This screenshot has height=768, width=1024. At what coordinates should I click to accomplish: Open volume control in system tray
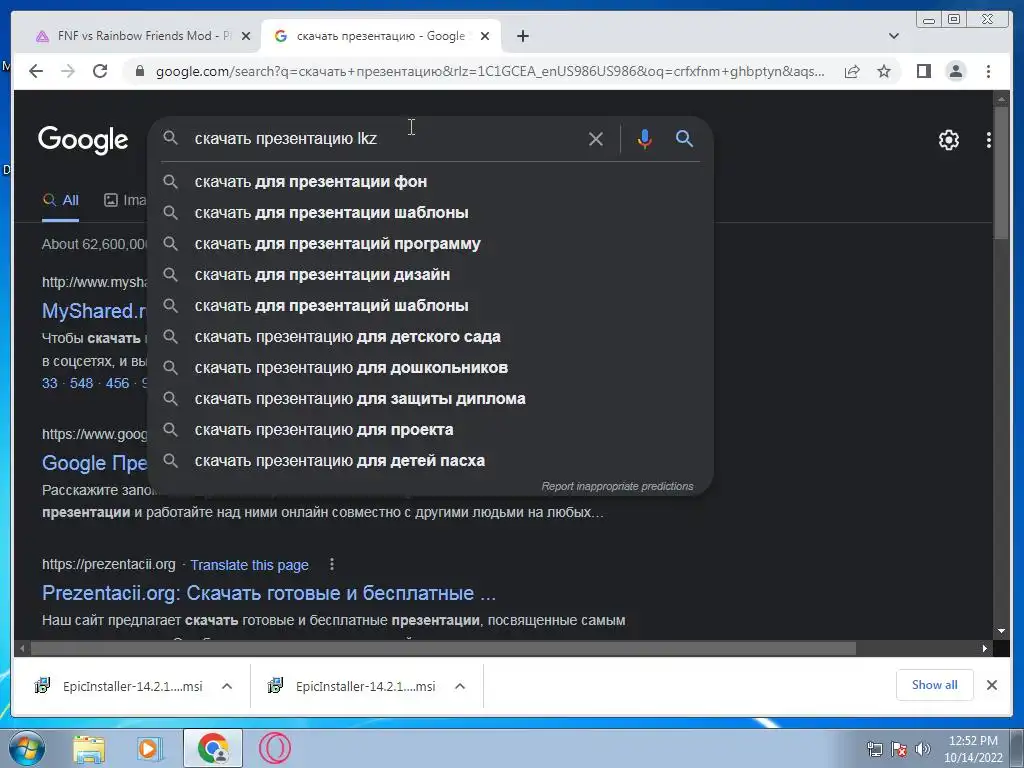point(923,749)
